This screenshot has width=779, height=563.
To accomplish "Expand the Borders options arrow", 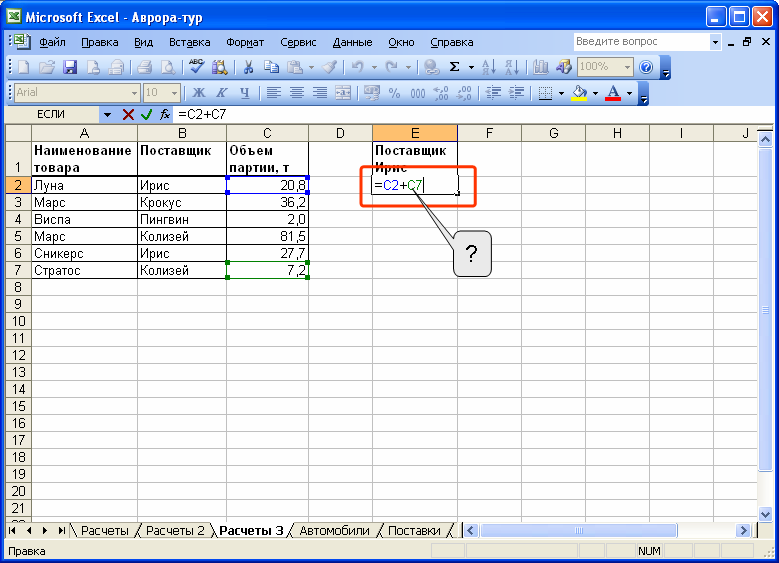I will click(561, 93).
